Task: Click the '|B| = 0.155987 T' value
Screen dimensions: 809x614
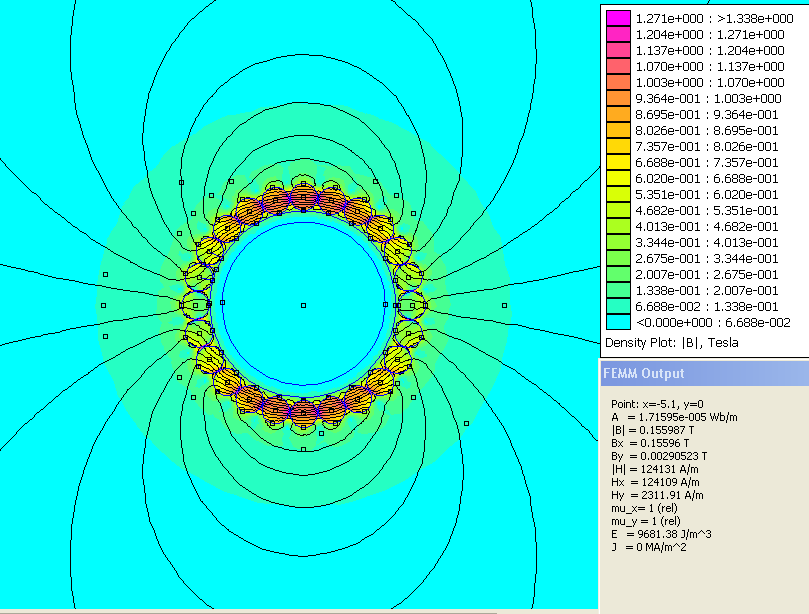Action: click(653, 430)
